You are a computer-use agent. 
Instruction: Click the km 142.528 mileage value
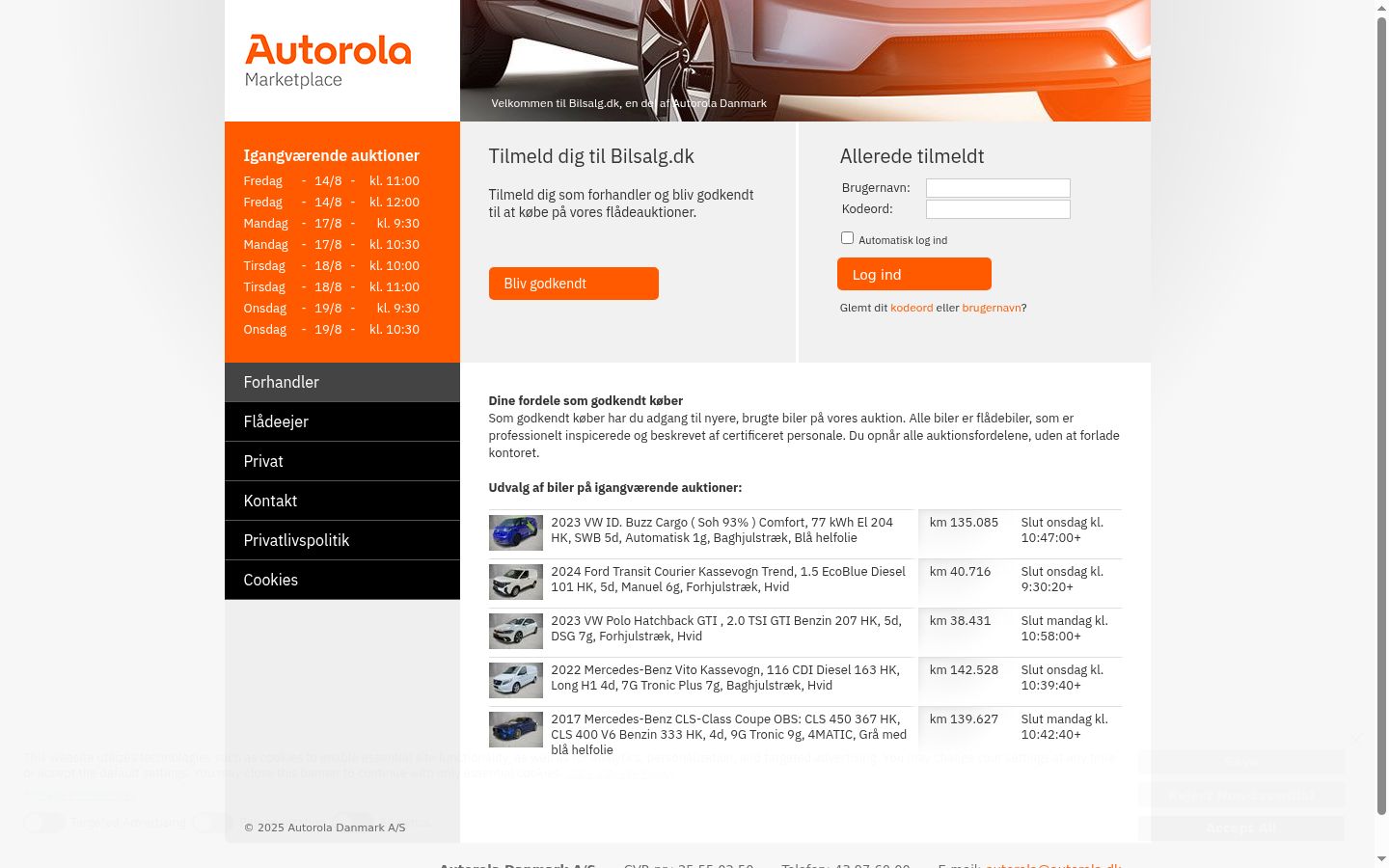(x=964, y=670)
